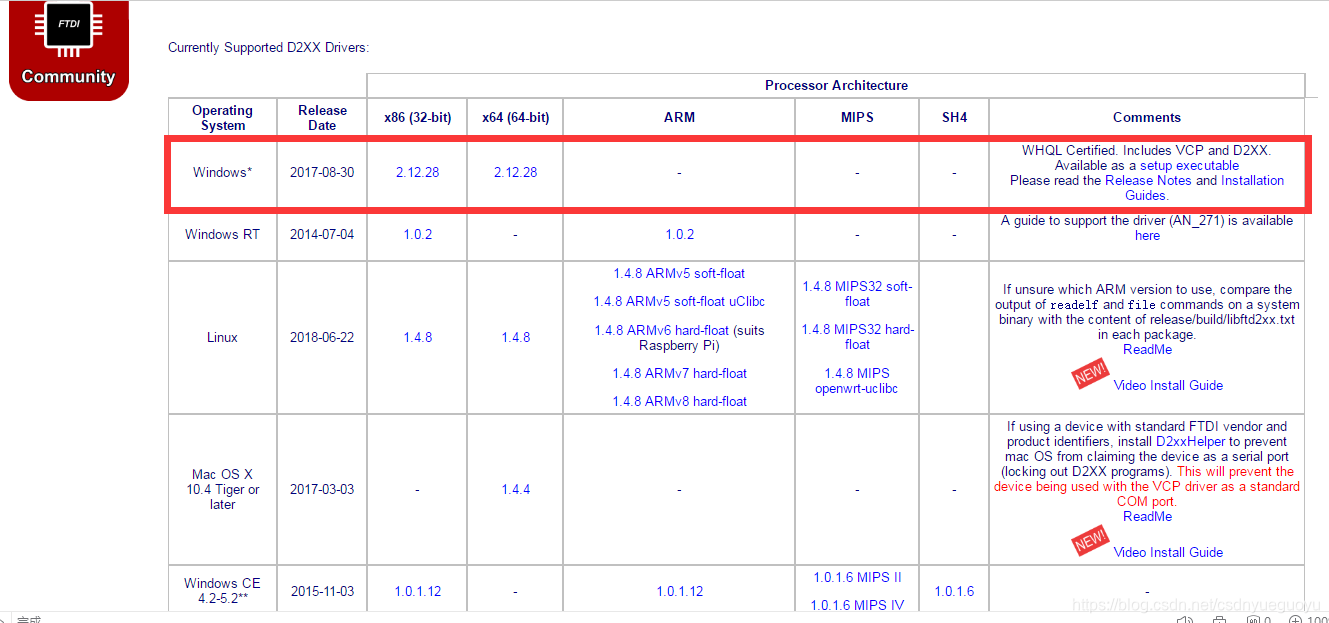Open the D2xxHelper link
This screenshot has width=1329, height=623.
click(1192, 441)
